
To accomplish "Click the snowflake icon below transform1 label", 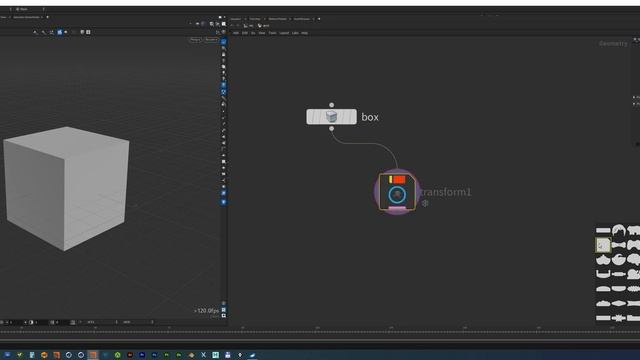I will [x=425, y=203].
